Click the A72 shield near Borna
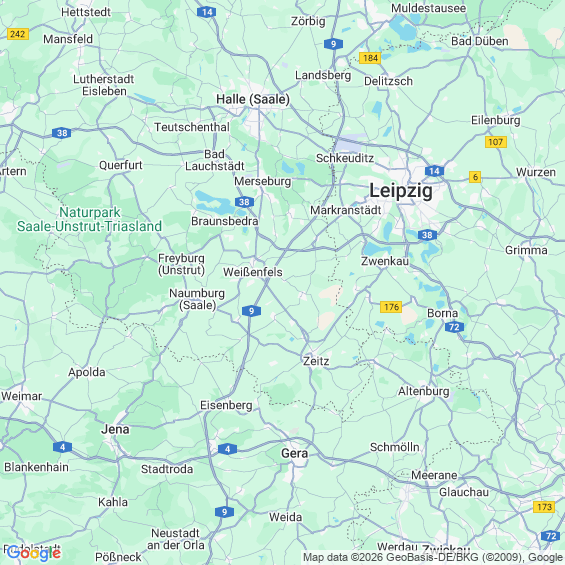 (x=454, y=327)
